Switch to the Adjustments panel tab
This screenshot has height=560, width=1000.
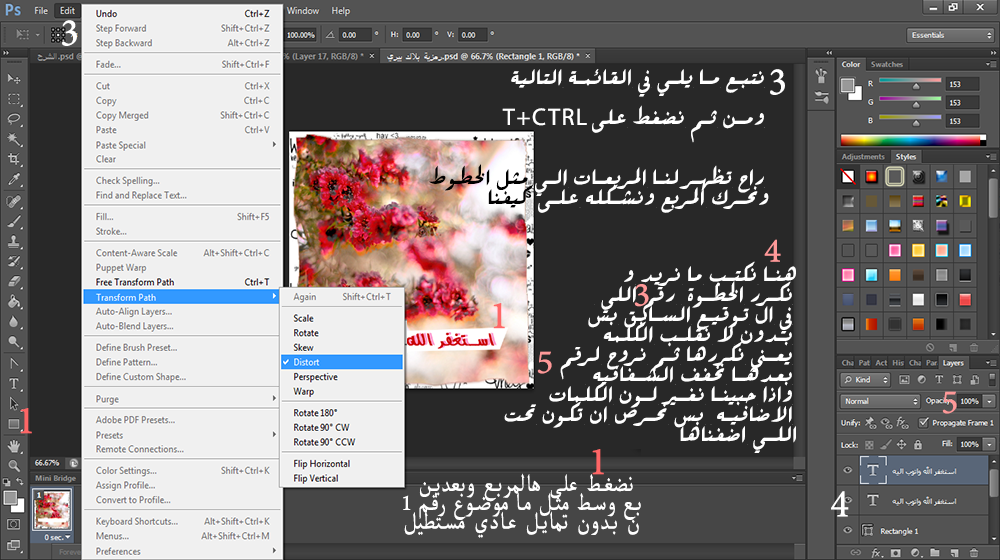click(x=862, y=157)
